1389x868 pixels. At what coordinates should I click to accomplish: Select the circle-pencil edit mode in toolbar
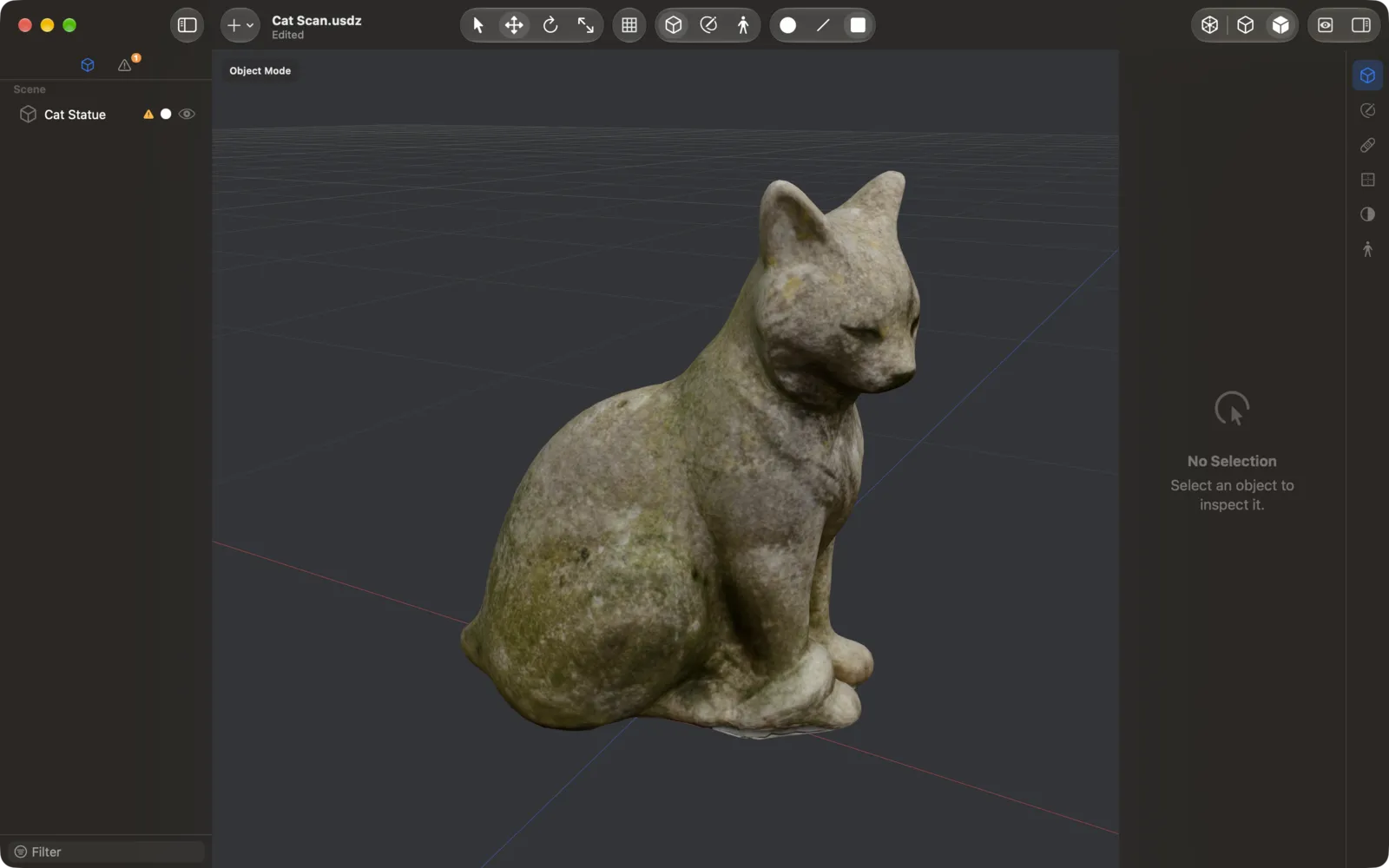708,25
